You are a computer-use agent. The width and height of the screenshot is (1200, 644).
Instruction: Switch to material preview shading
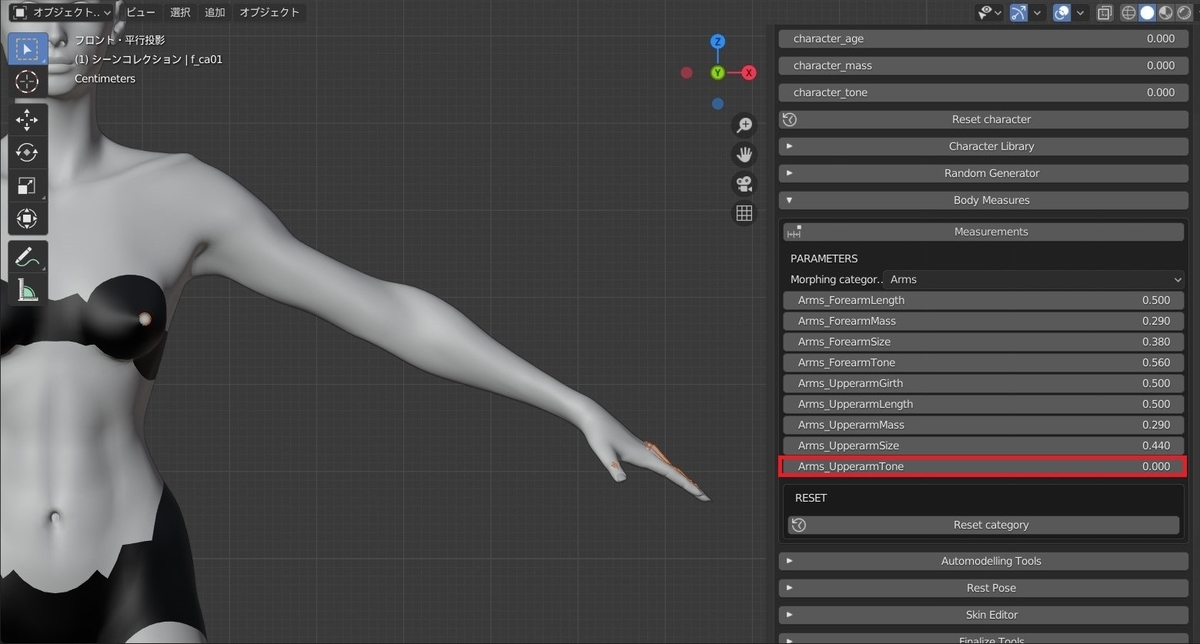[1165, 12]
